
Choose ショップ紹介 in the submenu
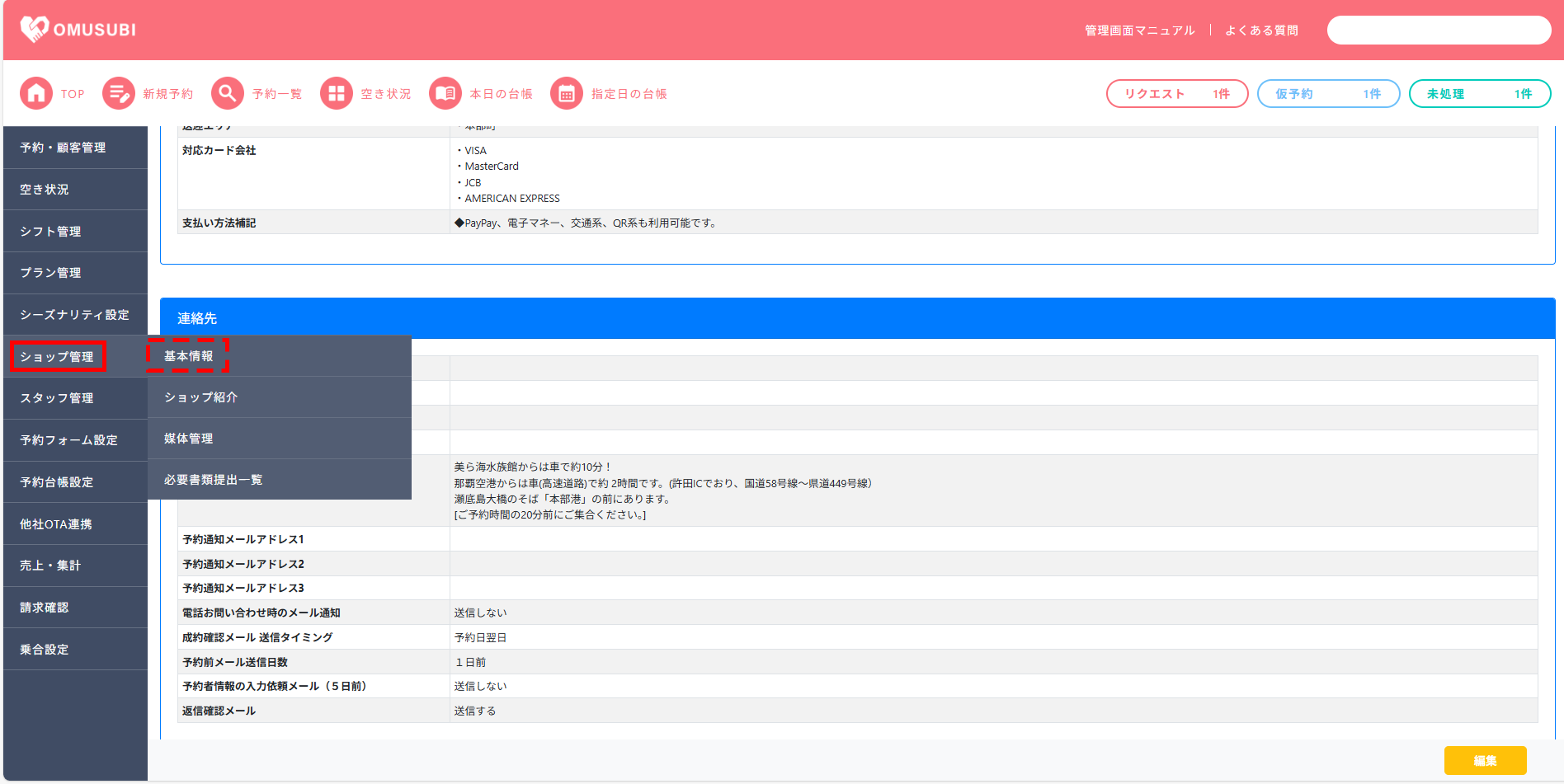point(201,397)
